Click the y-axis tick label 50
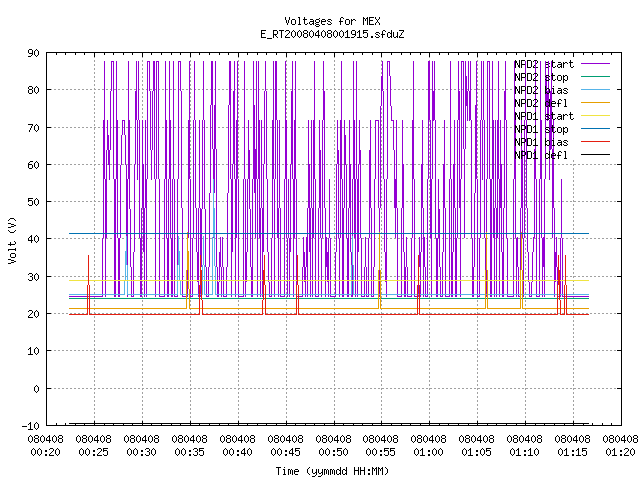 coord(33,202)
